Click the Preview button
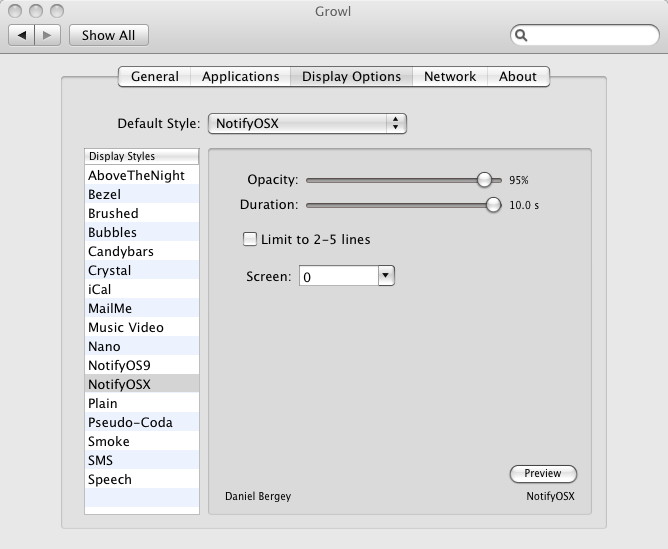 click(543, 474)
